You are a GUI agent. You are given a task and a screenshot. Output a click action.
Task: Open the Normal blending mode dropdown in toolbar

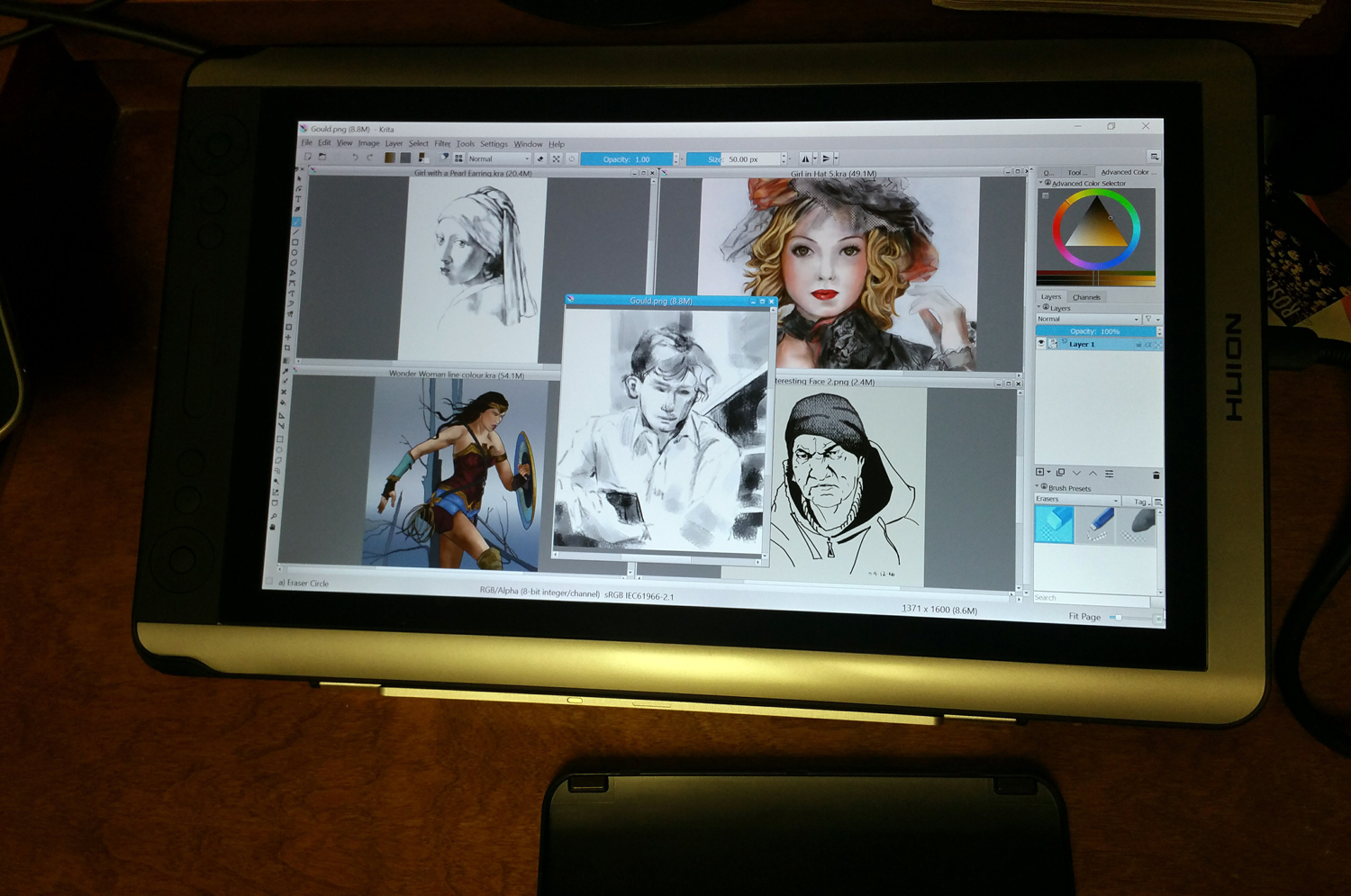(x=498, y=158)
